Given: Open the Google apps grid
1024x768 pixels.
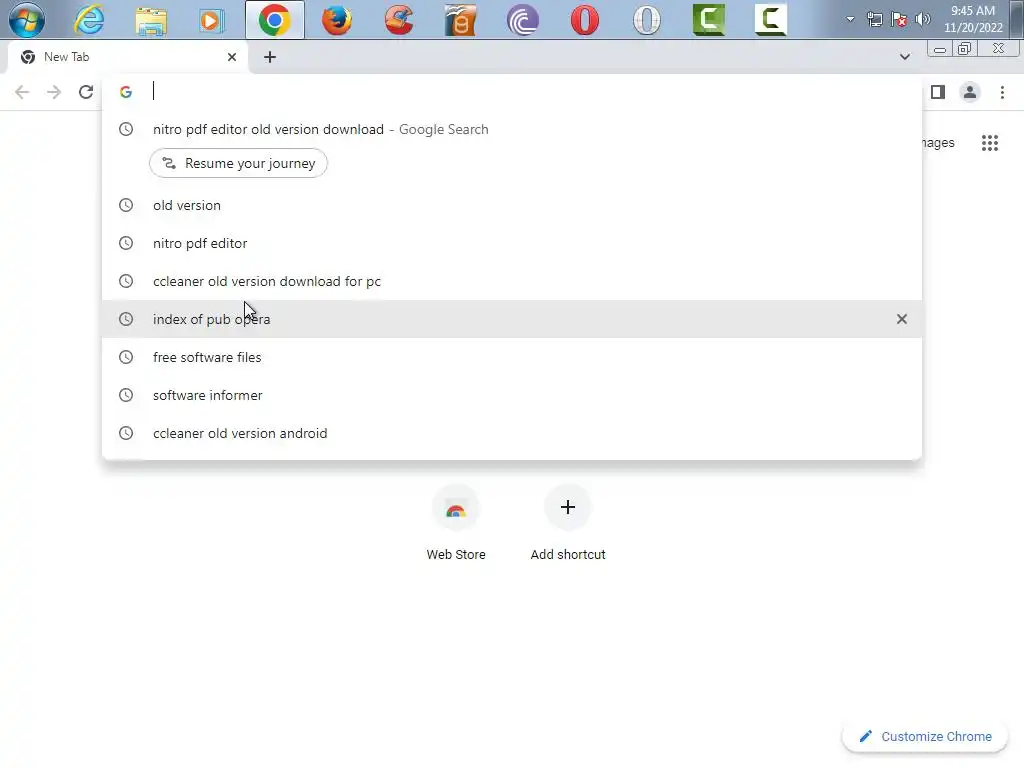Looking at the screenshot, I should [x=989, y=142].
